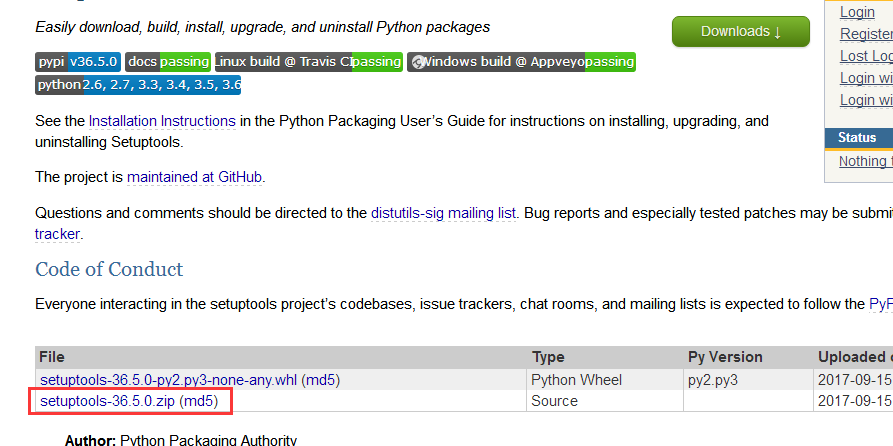The height and width of the screenshot is (446, 893).
Task: Click the Code of Conduct heading
Action: [x=109, y=269]
